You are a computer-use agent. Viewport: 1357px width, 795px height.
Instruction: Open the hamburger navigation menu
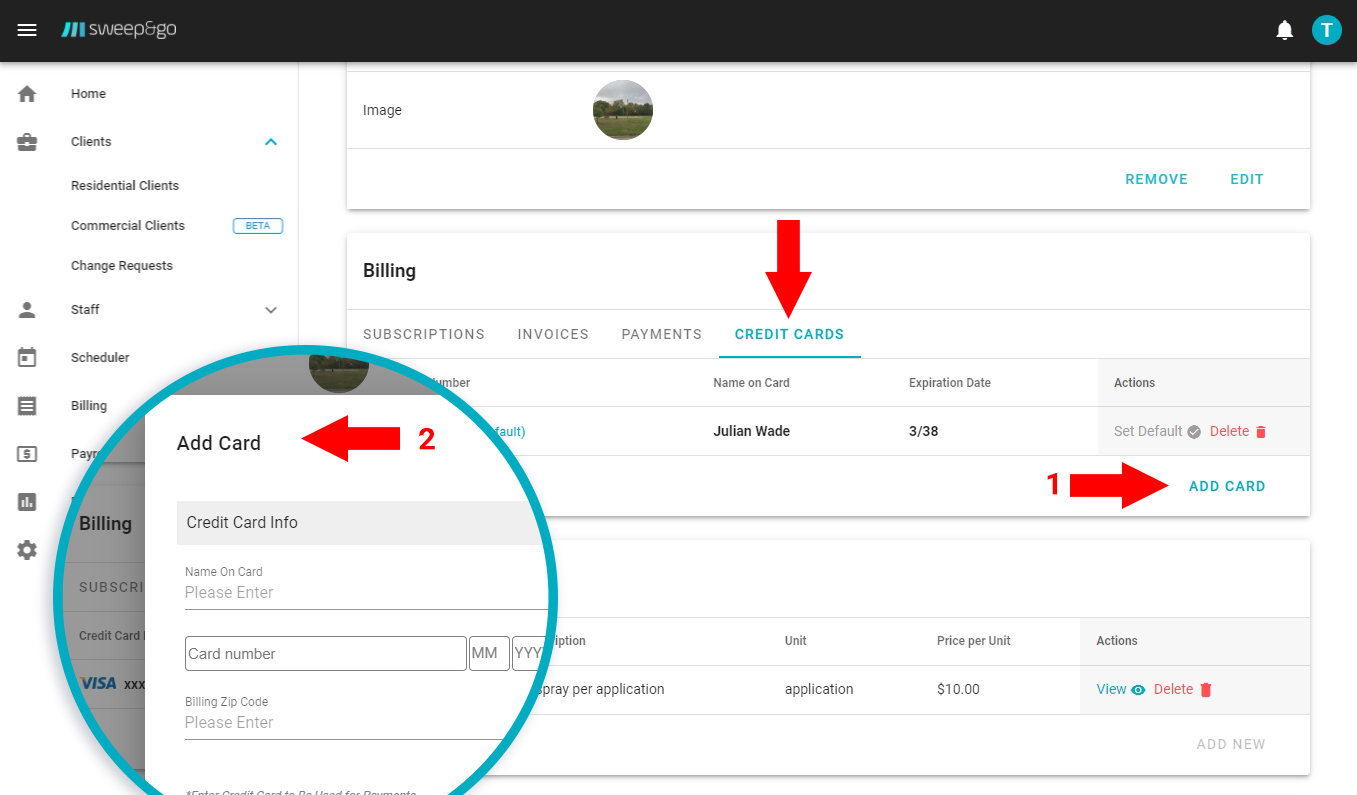coord(27,30)
